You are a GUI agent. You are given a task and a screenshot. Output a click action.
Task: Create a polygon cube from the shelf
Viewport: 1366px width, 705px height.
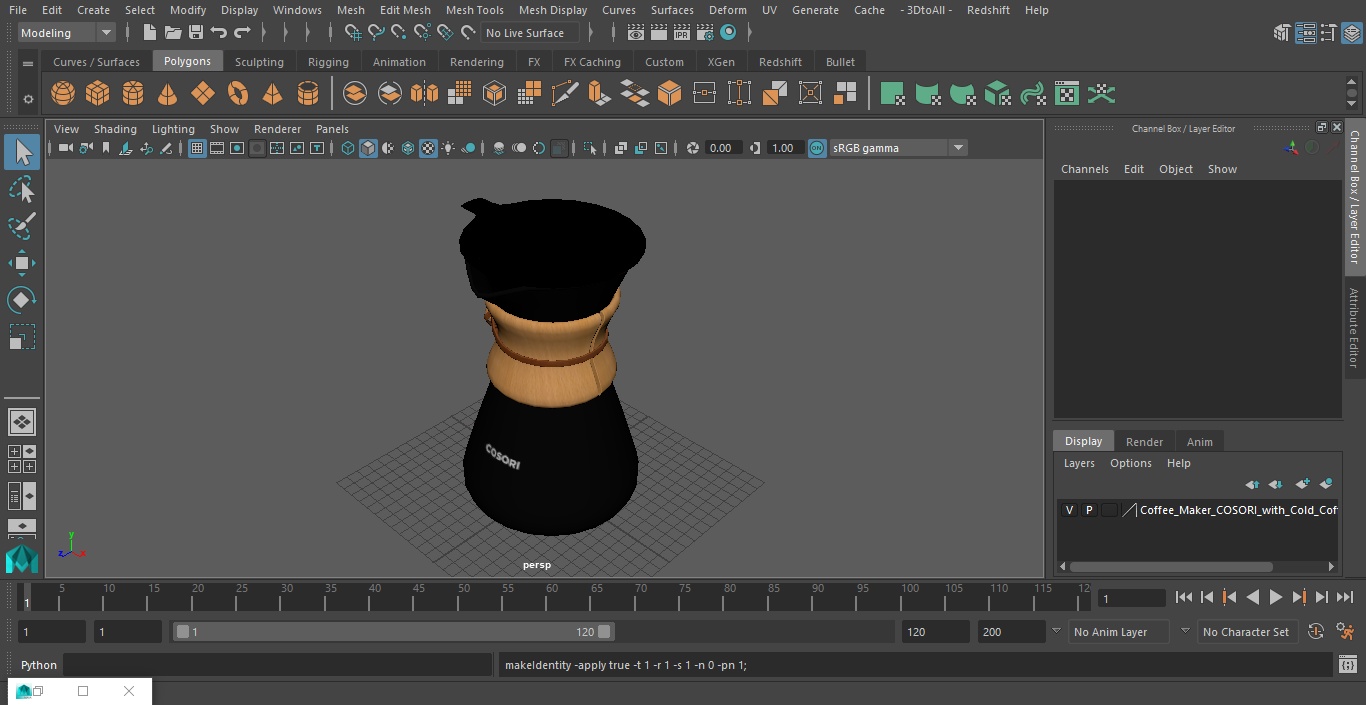(98, 94)
